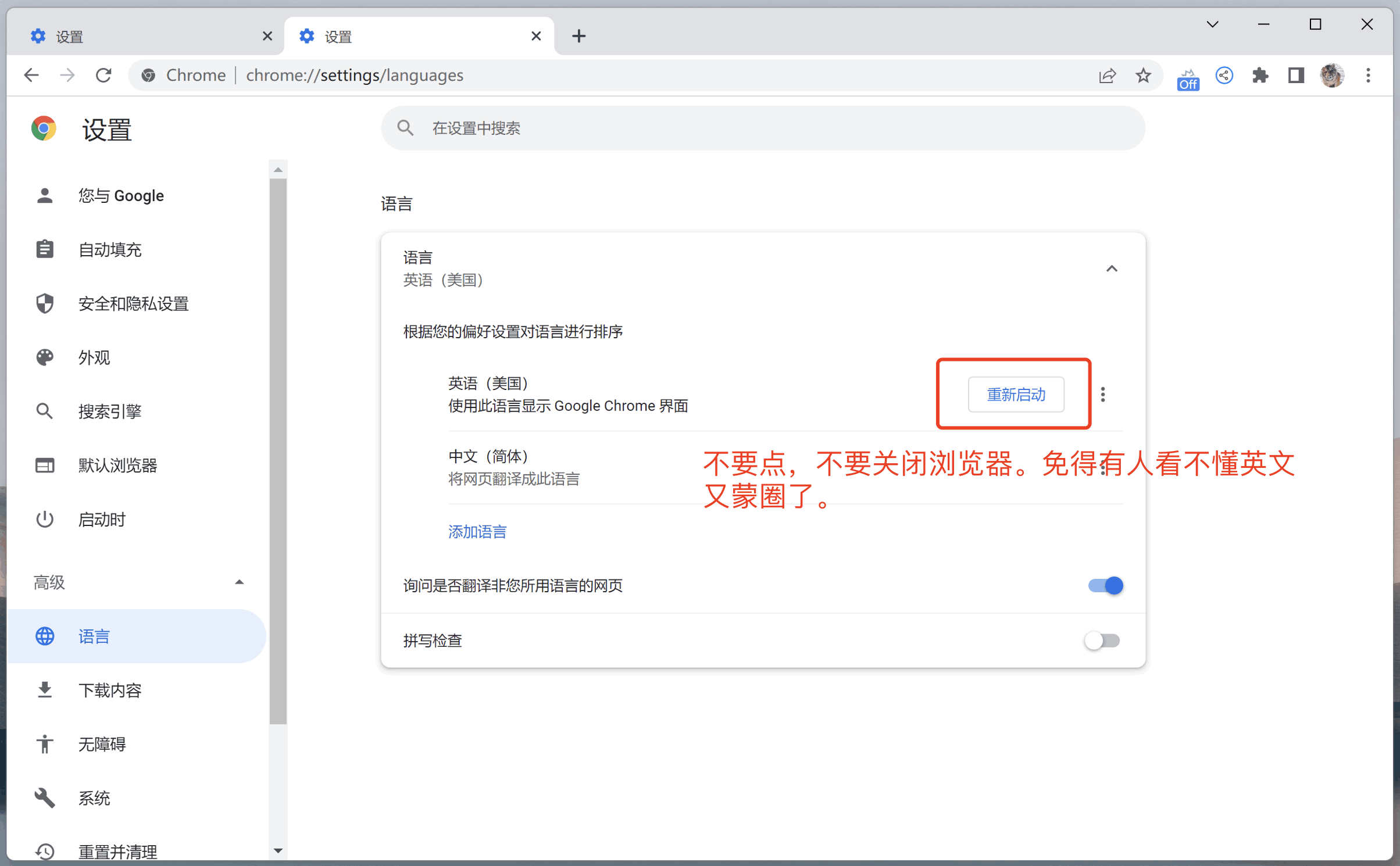Click the site info icon in address bar

point(148,75)
